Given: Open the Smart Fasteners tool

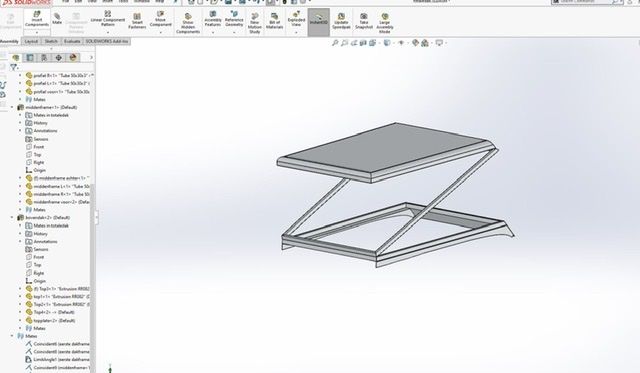Looking at the screenshot, I should (137, 21).
